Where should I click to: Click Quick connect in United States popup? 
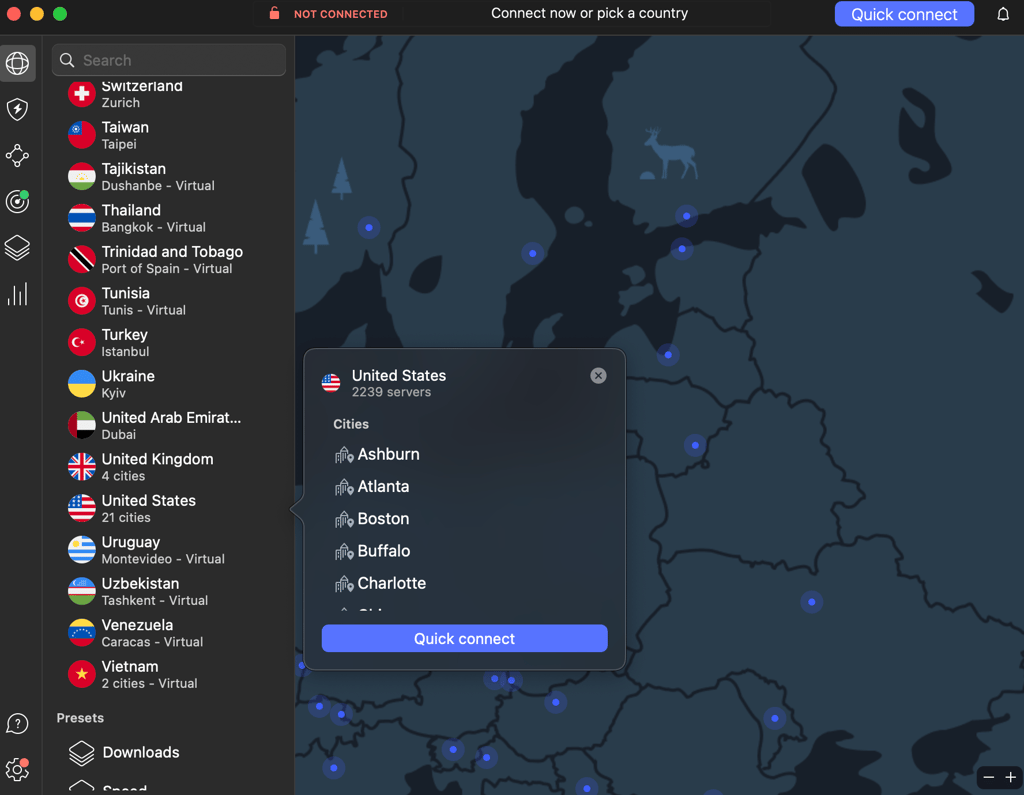click(464, 638)
